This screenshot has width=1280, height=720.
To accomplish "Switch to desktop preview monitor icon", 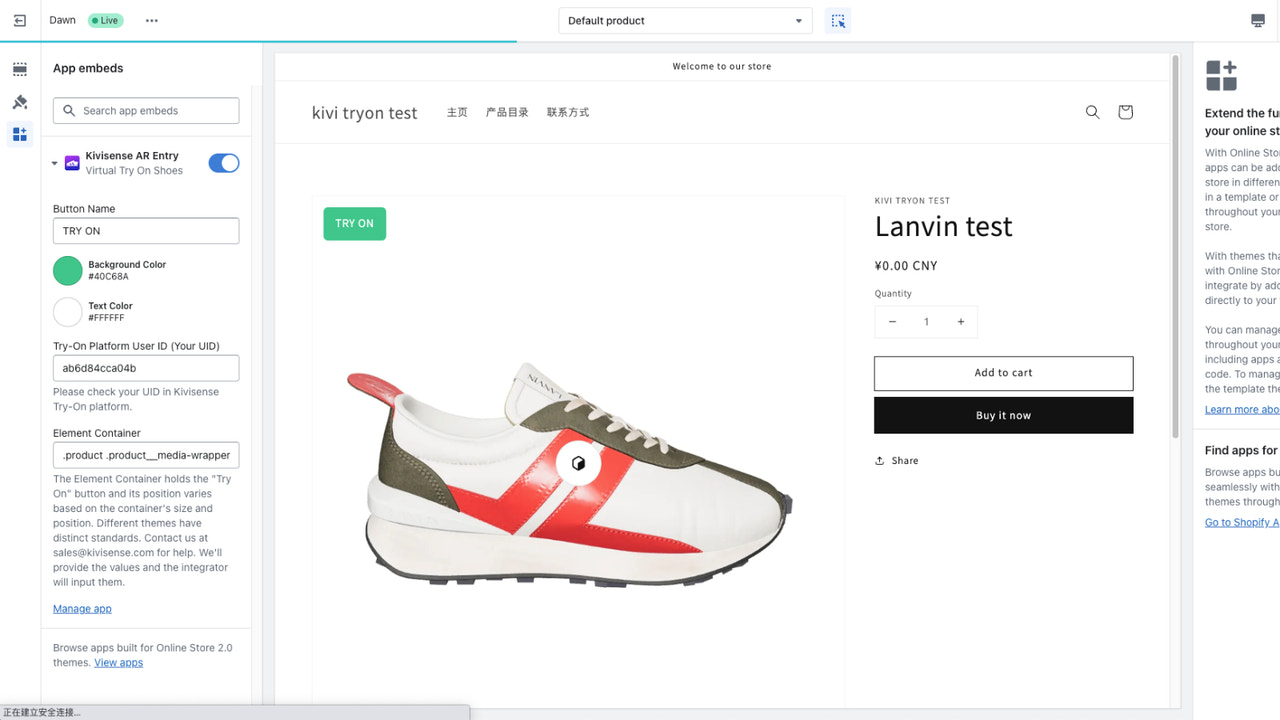I will pyautogui.click(x=1257, y=20).
